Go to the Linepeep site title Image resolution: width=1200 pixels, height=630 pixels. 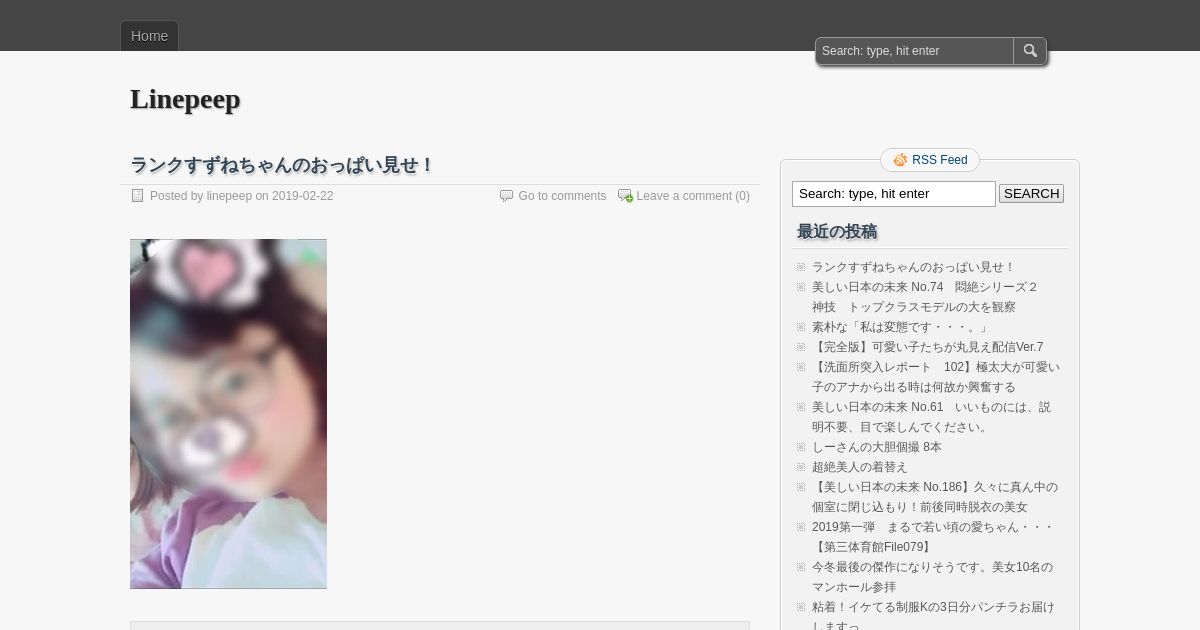[x=185, y=99]
